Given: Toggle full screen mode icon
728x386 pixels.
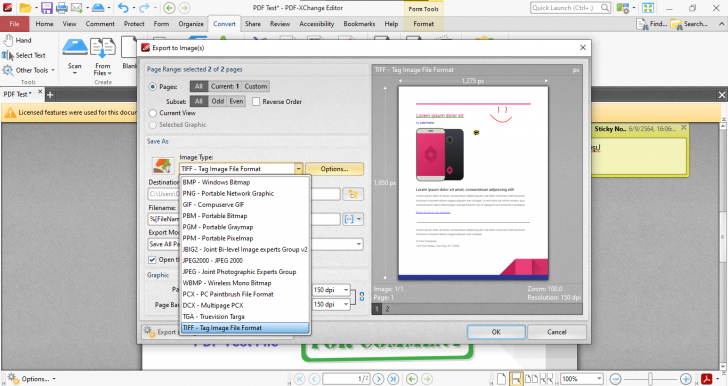Looking at the screenshot, I should pos(648,8).
